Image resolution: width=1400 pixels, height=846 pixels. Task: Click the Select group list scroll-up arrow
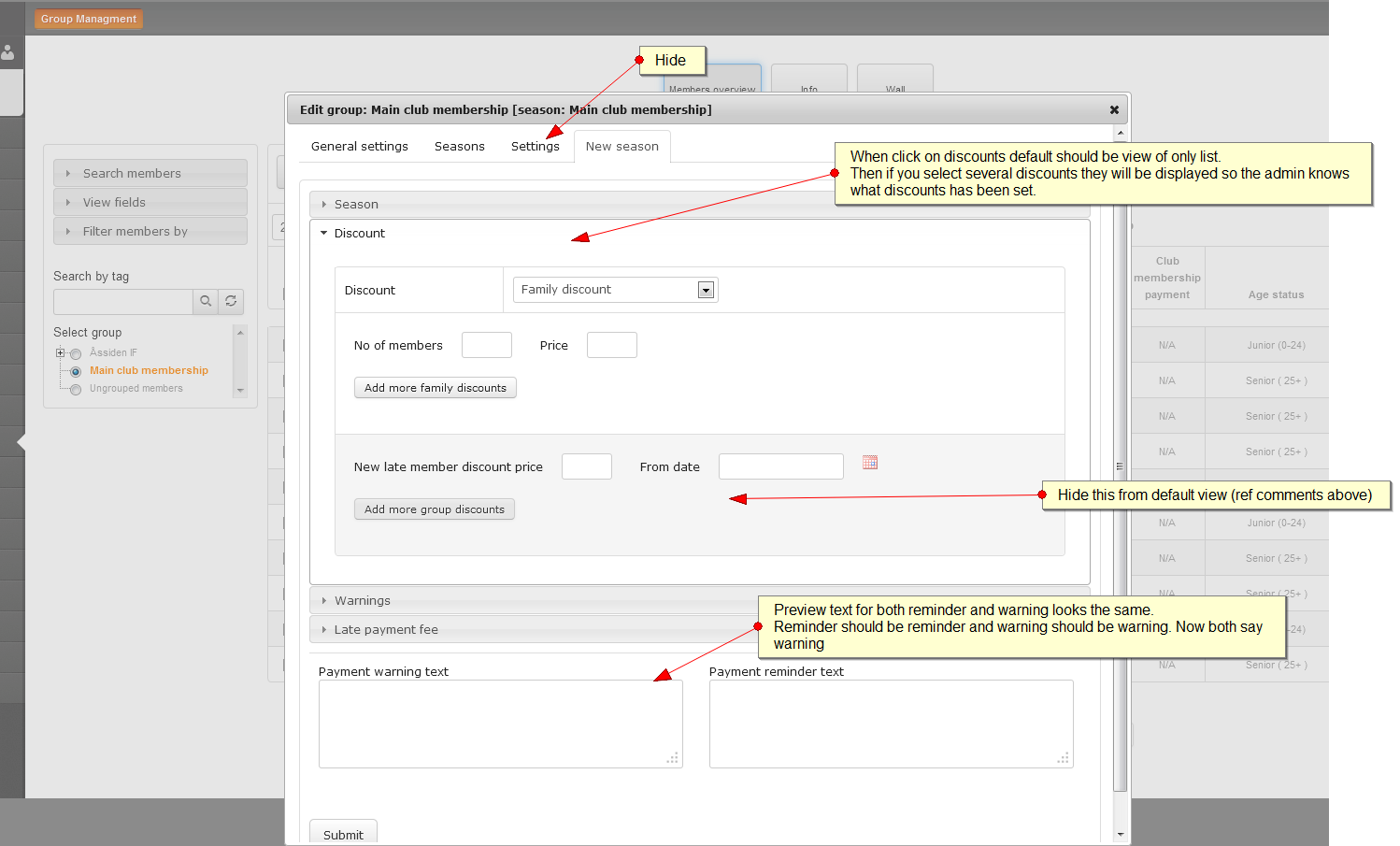click(x=240, y=333)
